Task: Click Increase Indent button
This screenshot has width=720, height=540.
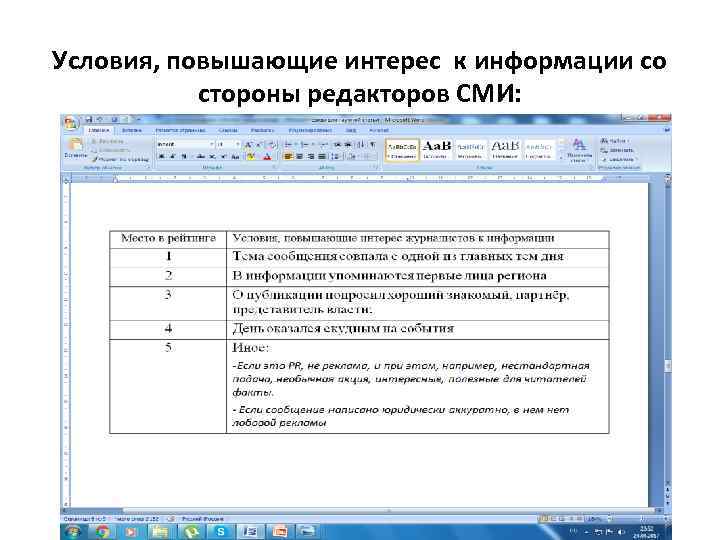Action: pyautogui.click(x=348, y=144)
